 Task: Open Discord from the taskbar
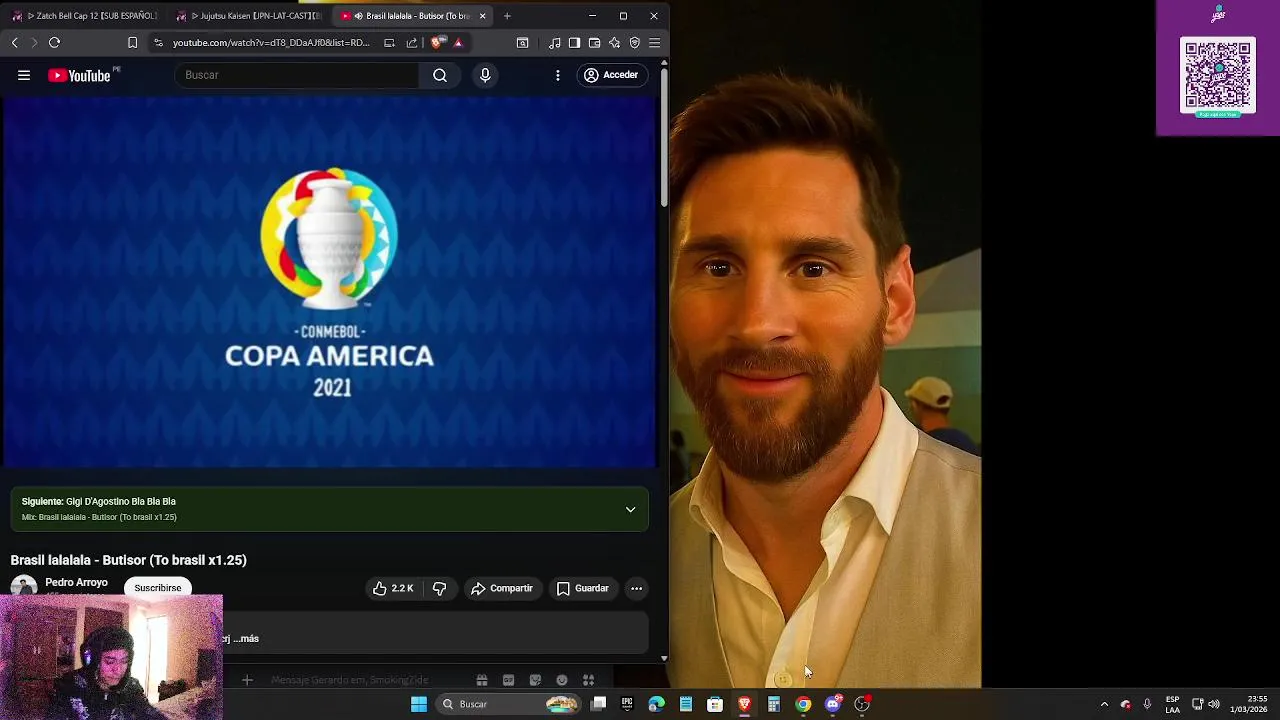coord(832,704)
